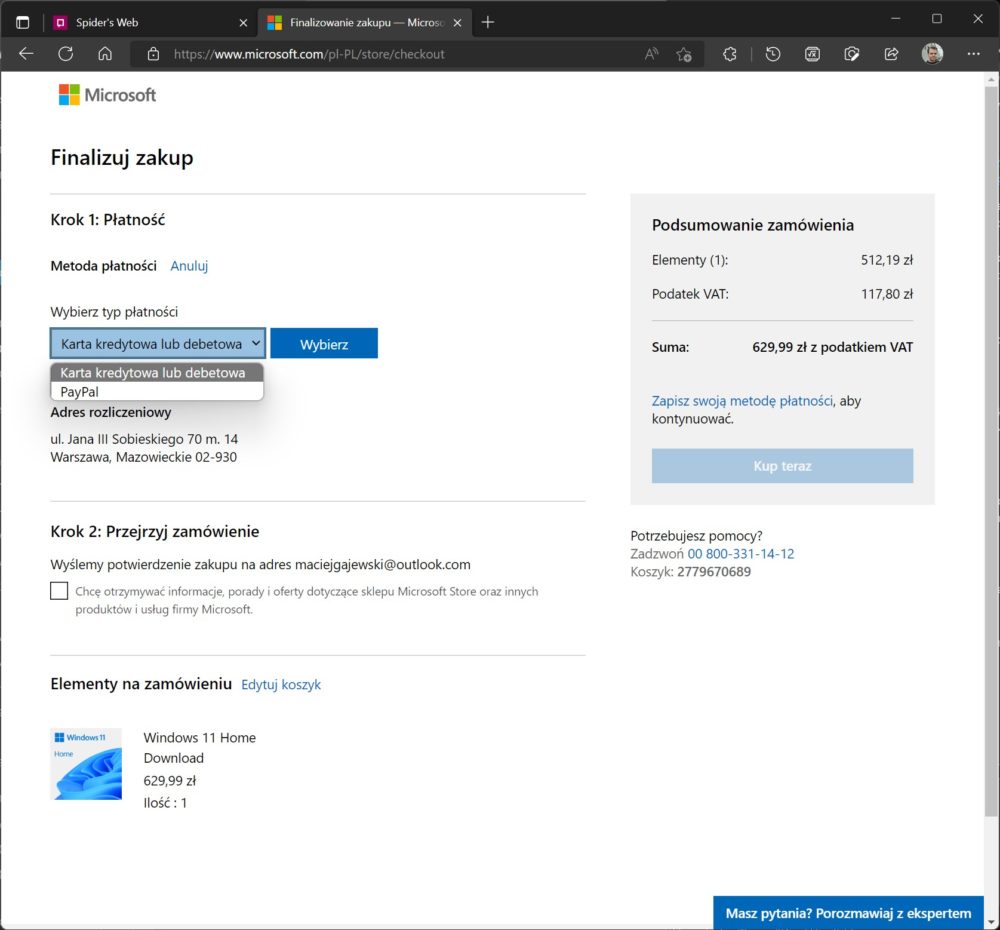Start Read Aloud from the address bar
Image resolution: width=1000 pixels, height=930 pixels.
(x=651, y=54)
